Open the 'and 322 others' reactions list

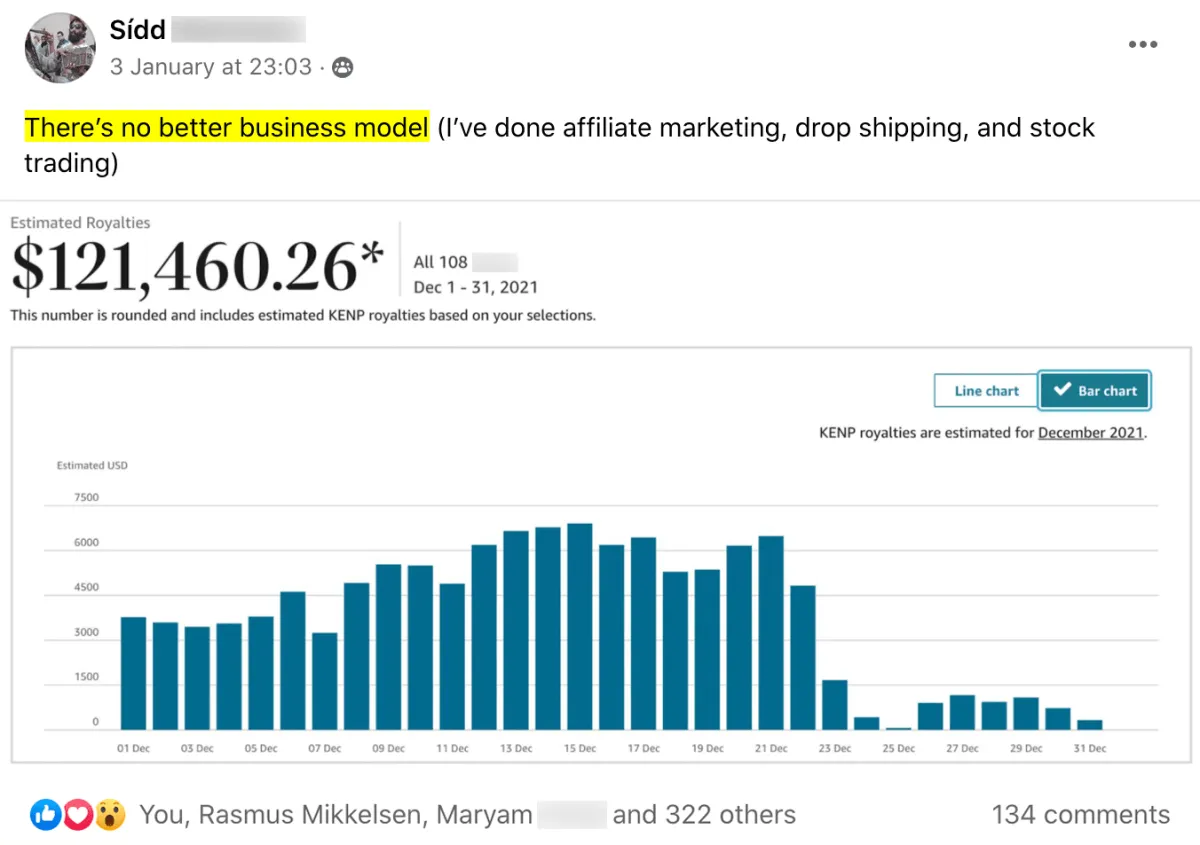(704, 815)
